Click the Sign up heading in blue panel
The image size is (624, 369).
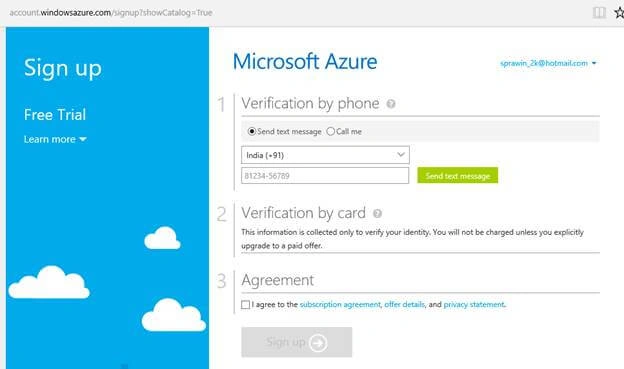point(63,68)
